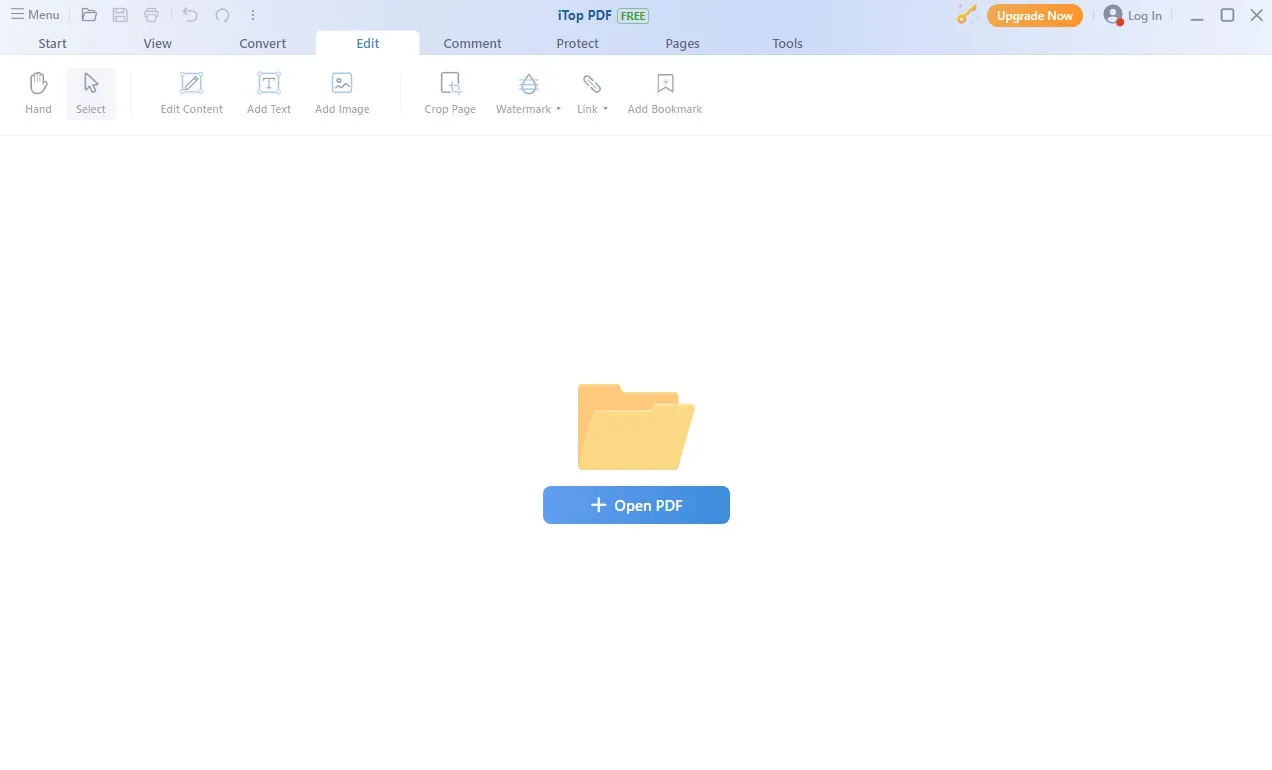Choose the Crop Page tool

point(450,94)
